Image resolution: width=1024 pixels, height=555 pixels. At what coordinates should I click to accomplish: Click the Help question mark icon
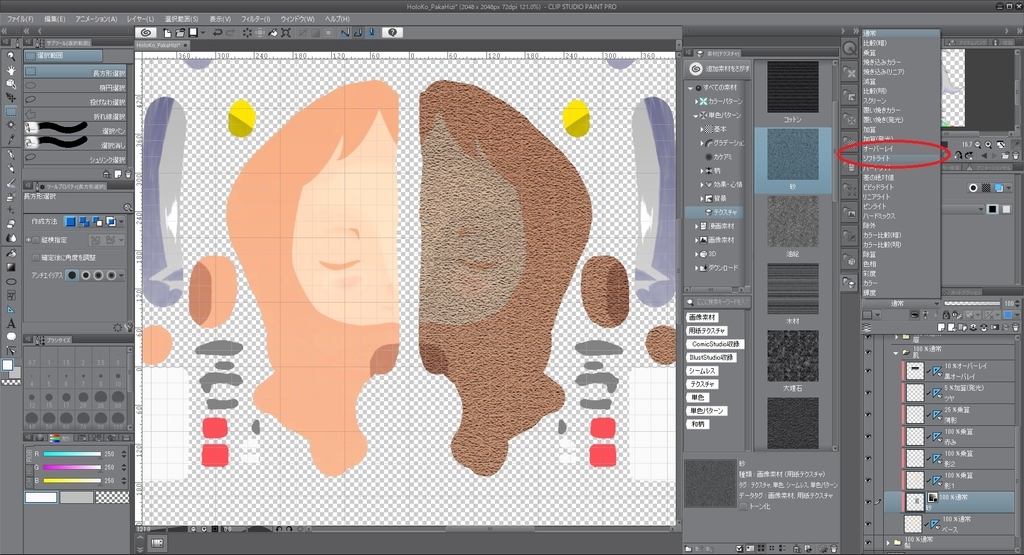coord(392,33)
